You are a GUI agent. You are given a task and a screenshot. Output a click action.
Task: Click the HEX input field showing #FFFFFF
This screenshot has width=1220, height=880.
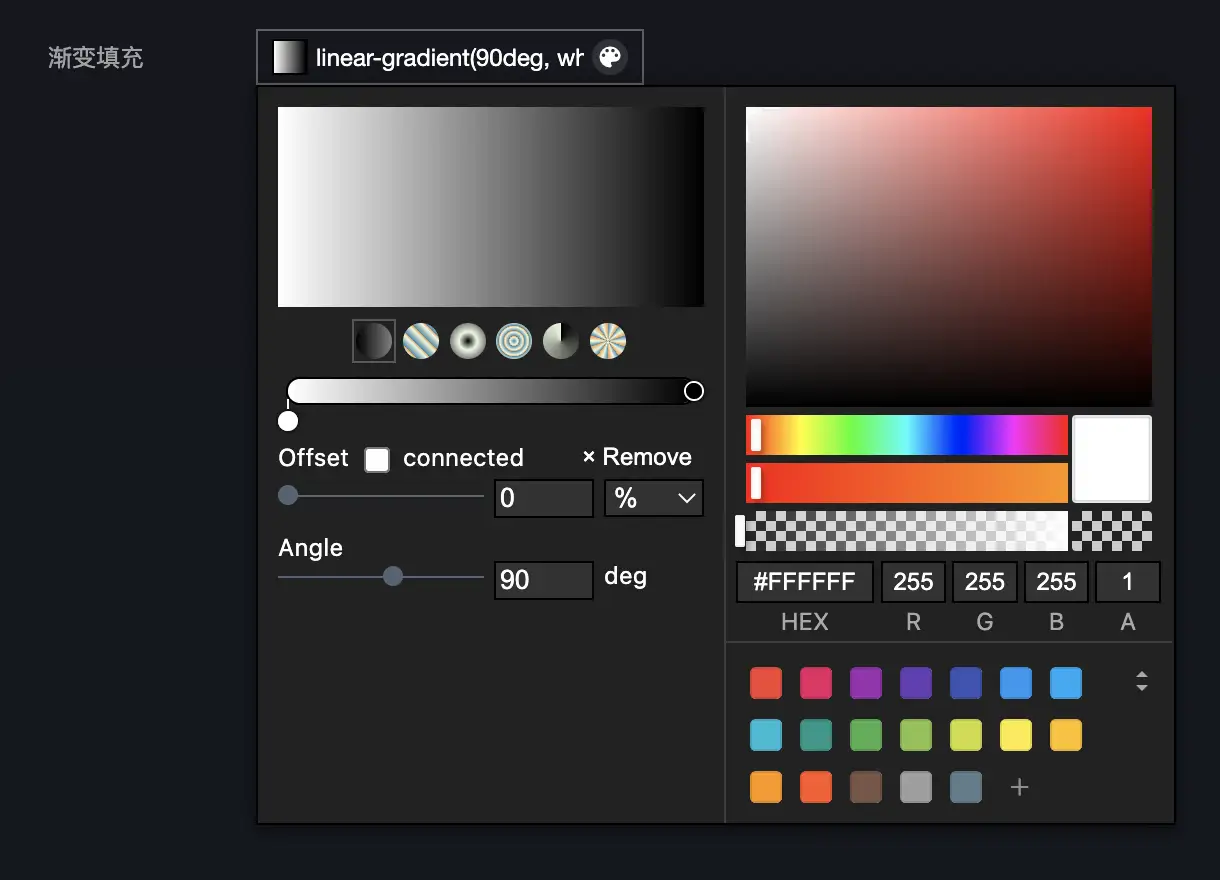point(804,582)
